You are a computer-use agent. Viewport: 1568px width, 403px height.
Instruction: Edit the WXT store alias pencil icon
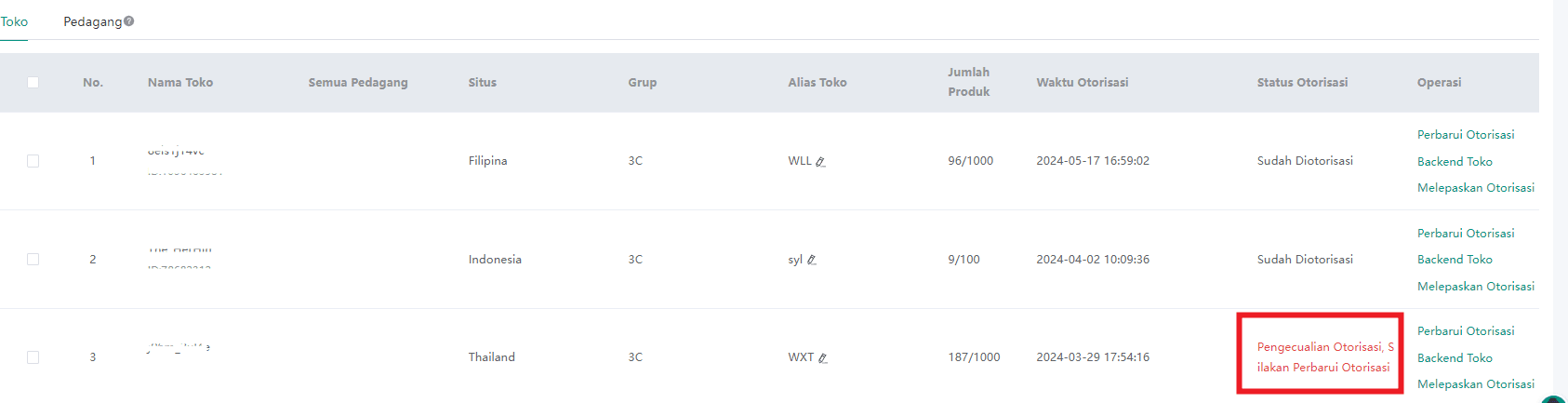(x=823, y=358)
